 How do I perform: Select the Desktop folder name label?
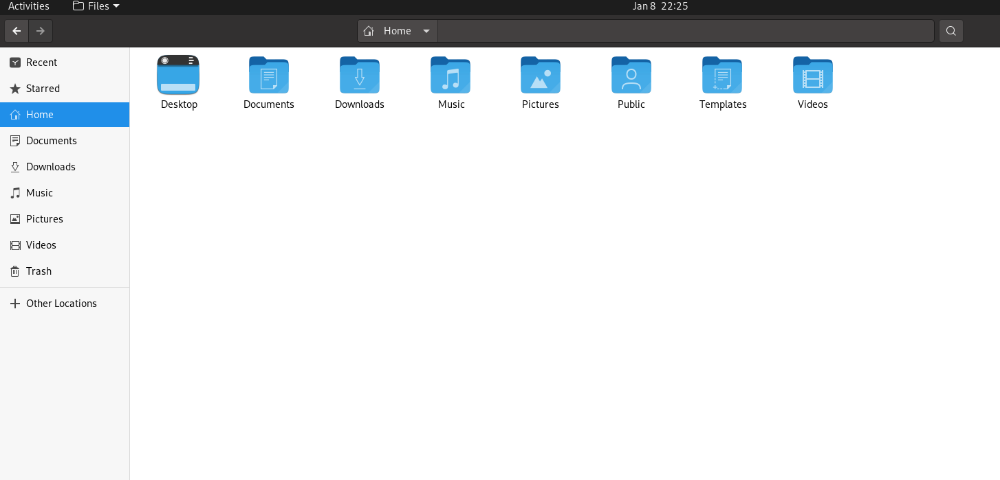[179, 105]
